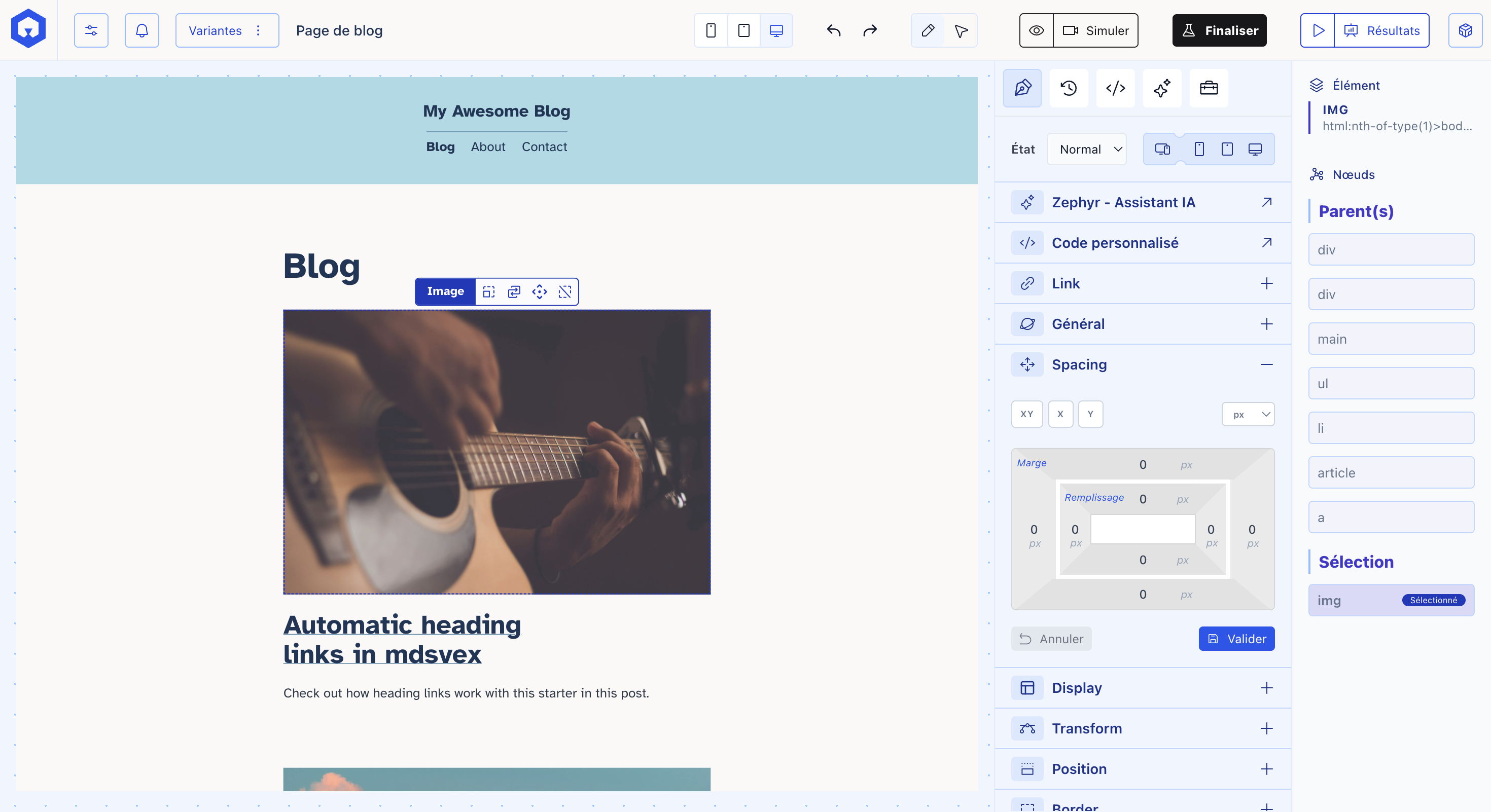Open the notifications bell icon
The width and height of the screenshot is (1491, 812).
pos(142,30)
